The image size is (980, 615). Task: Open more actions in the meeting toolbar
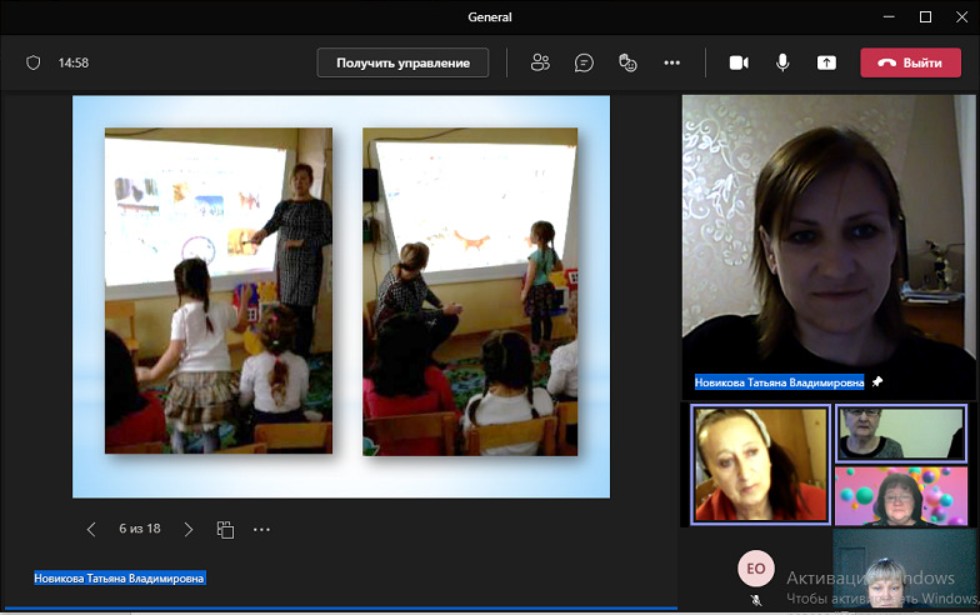coord(672,63)
